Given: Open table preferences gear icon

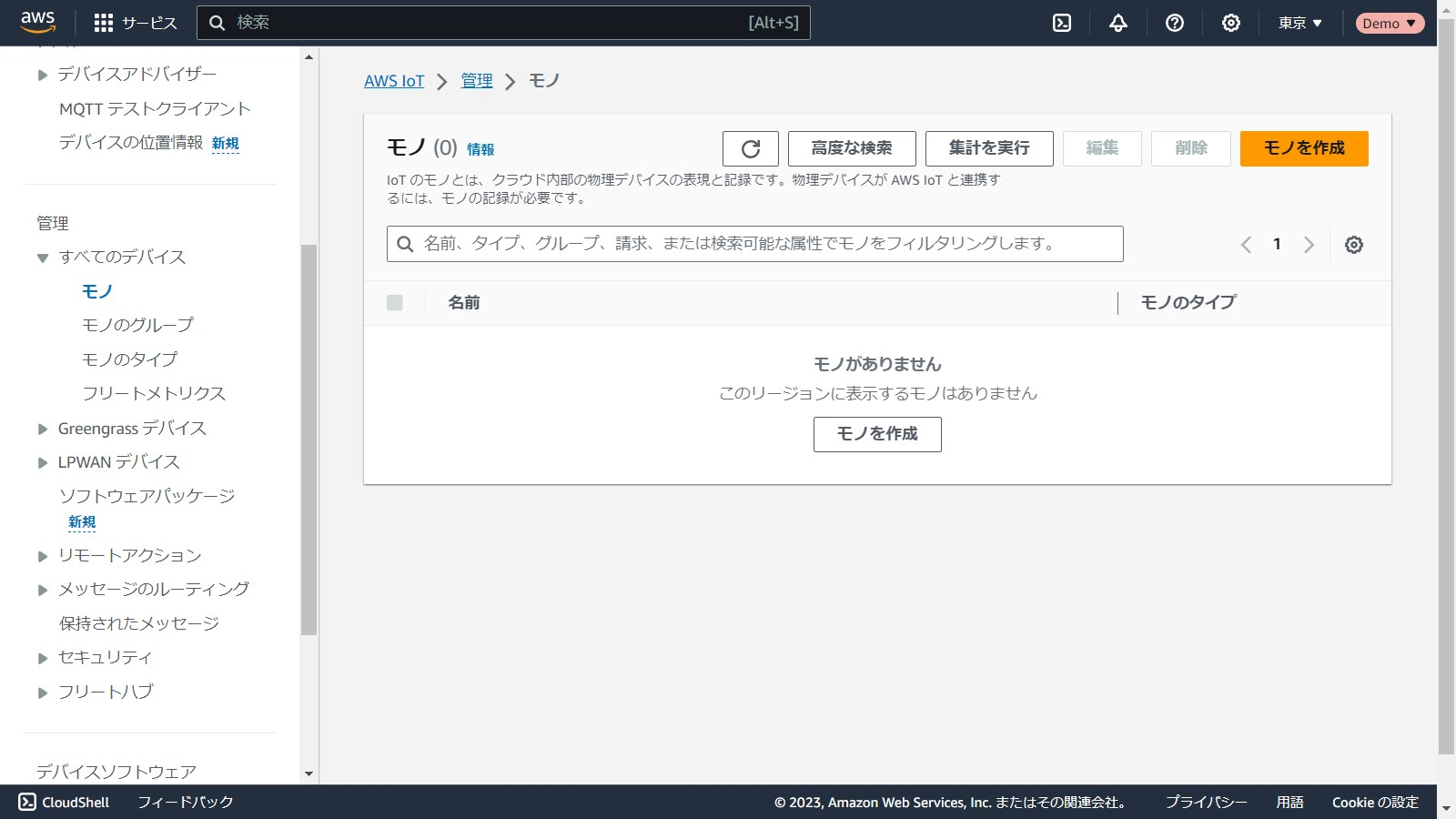Looking at the screenshot, I should [1354, 245].
